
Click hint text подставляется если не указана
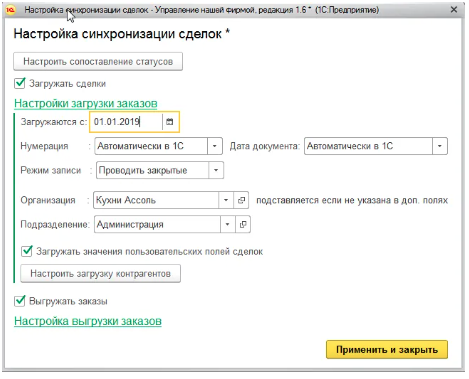[352, 200]
